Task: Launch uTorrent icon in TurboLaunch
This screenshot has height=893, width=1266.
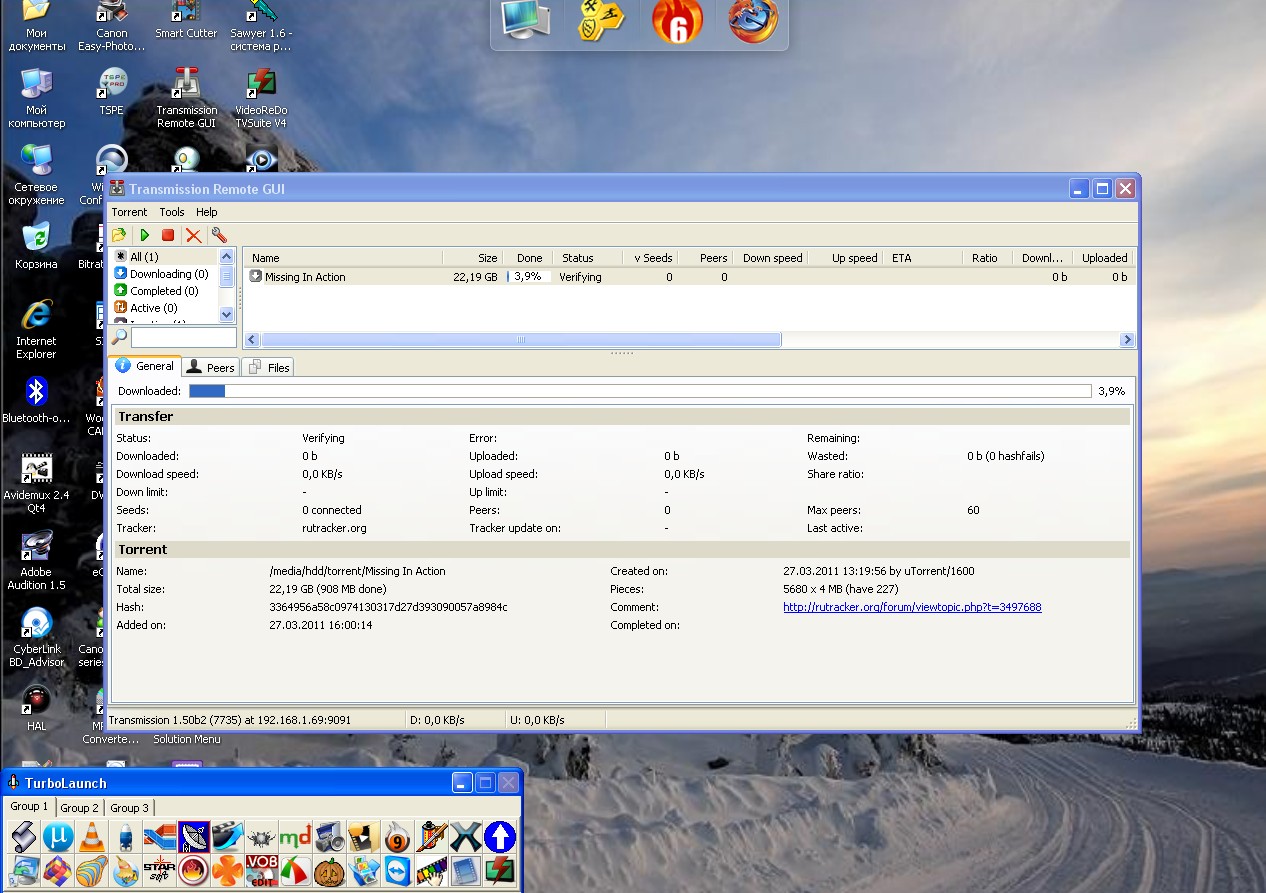Action: [58, 836]
